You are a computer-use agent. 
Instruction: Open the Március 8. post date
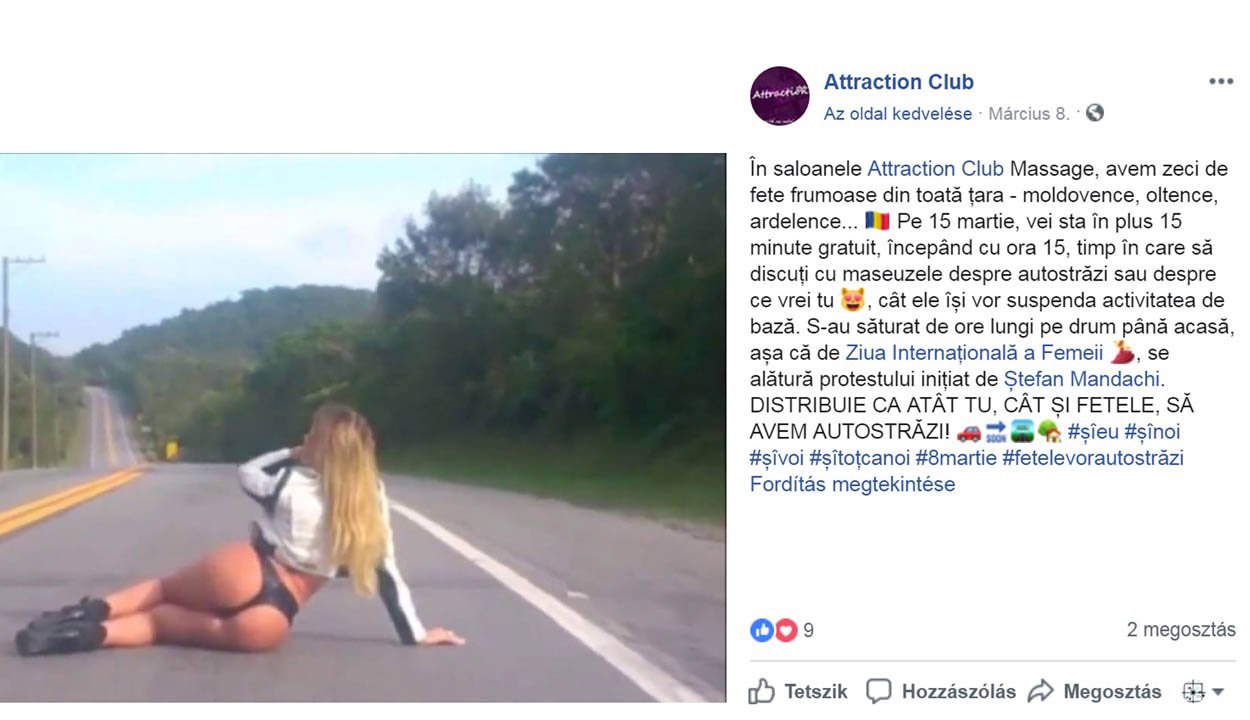tap(1029, 114)
